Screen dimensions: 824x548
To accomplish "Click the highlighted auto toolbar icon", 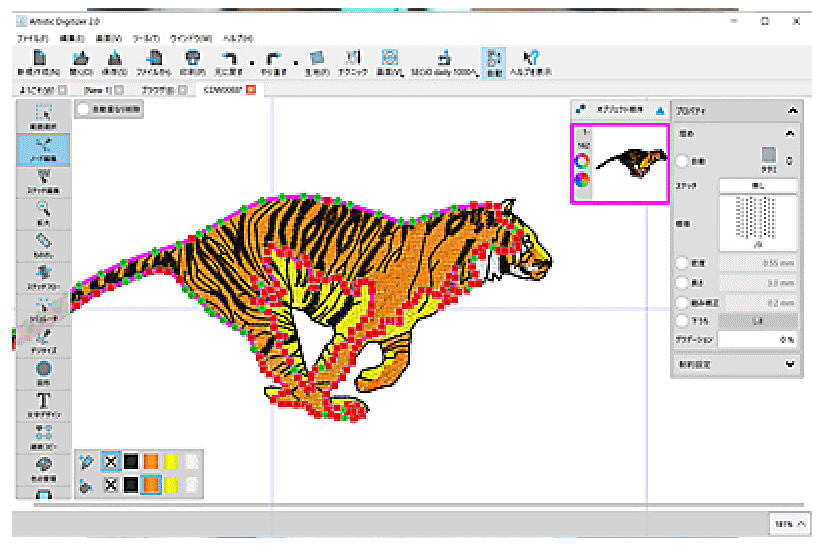I will click(494, 63).
